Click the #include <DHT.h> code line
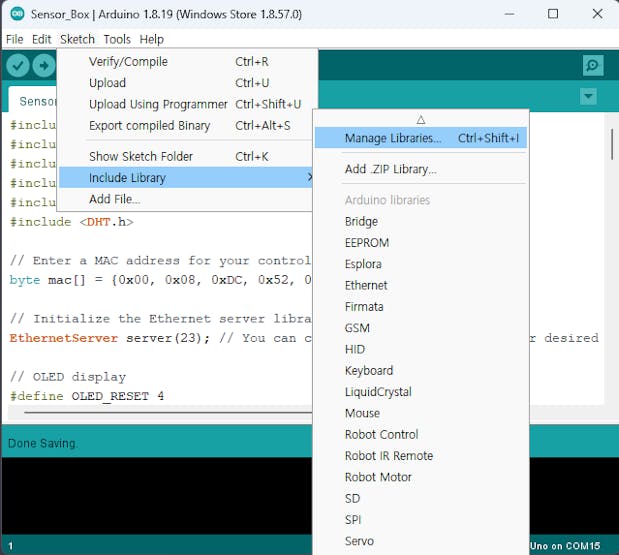 click(71, 222)
